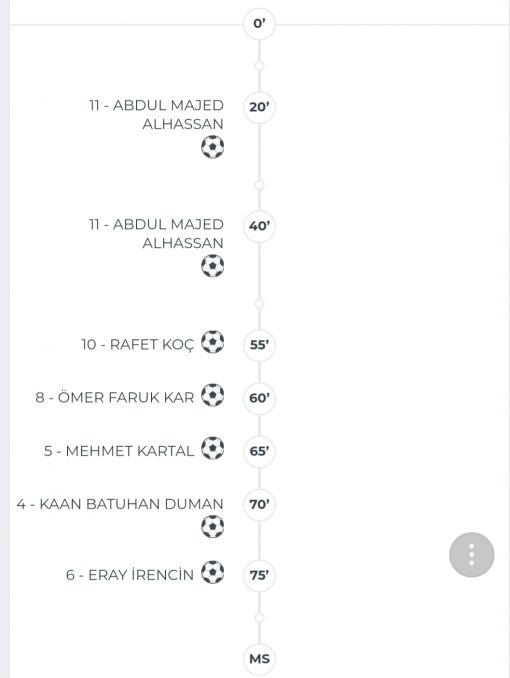This screenshot has height=678, width=510.
Task: Select the 40' timeline marker
Action: click(259, 226)
